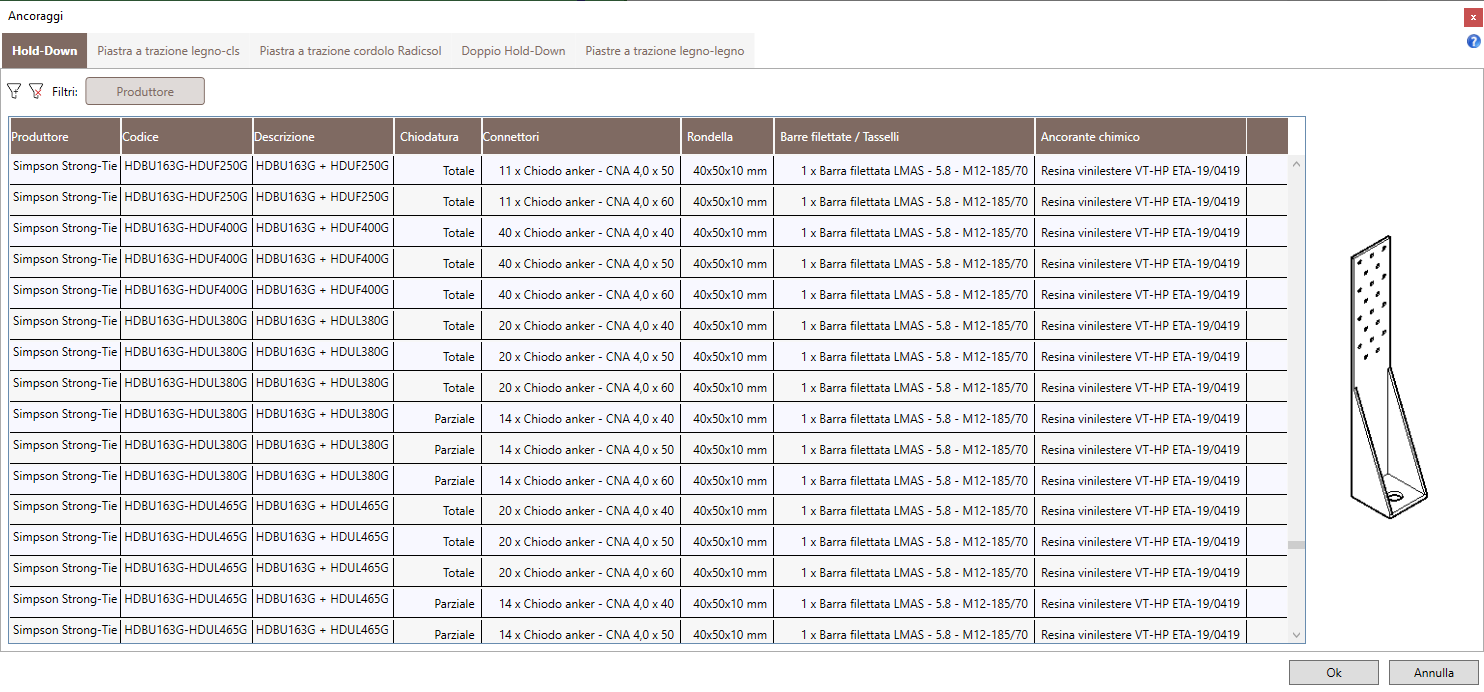The height and width of the screenshot is (692, 1484).
Task: Select HDUL380G Totale row with CNA 4,0 x 50
Action: (648, 356)
